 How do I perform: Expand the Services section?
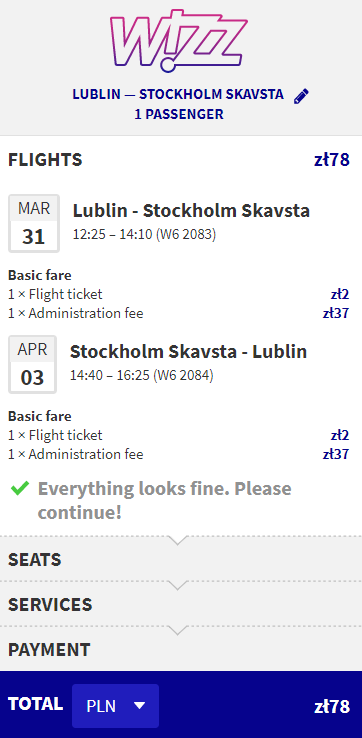click(x=181, y=604)
